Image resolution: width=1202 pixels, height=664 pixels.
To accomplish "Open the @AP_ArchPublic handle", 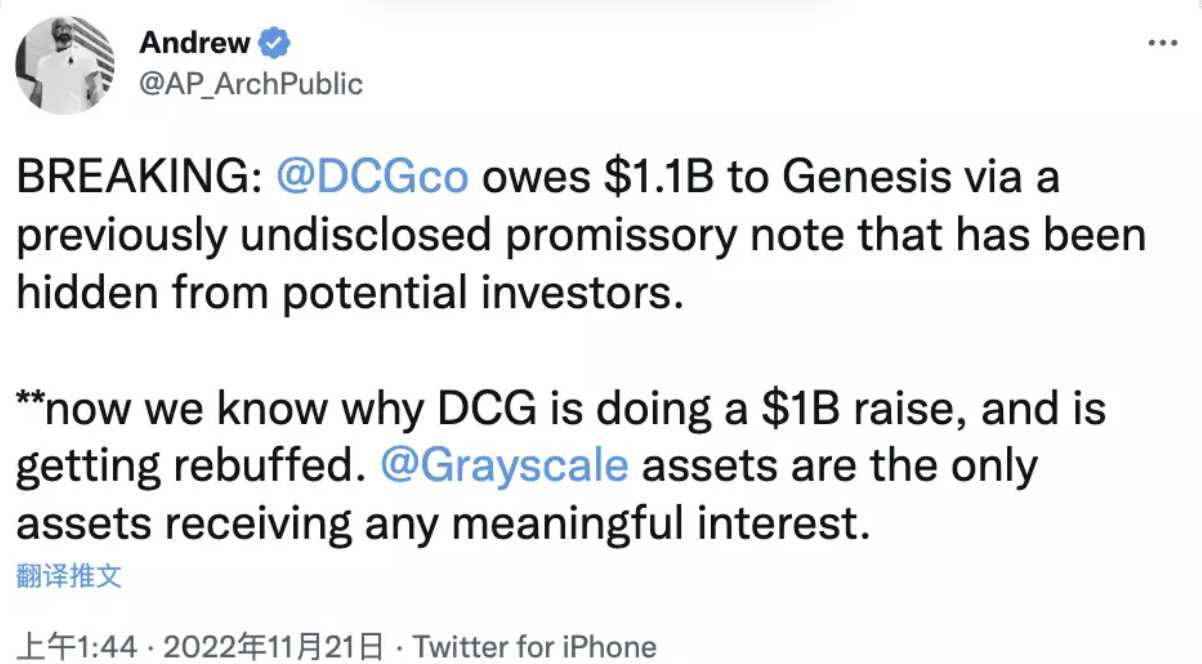I will click(250, 84).
